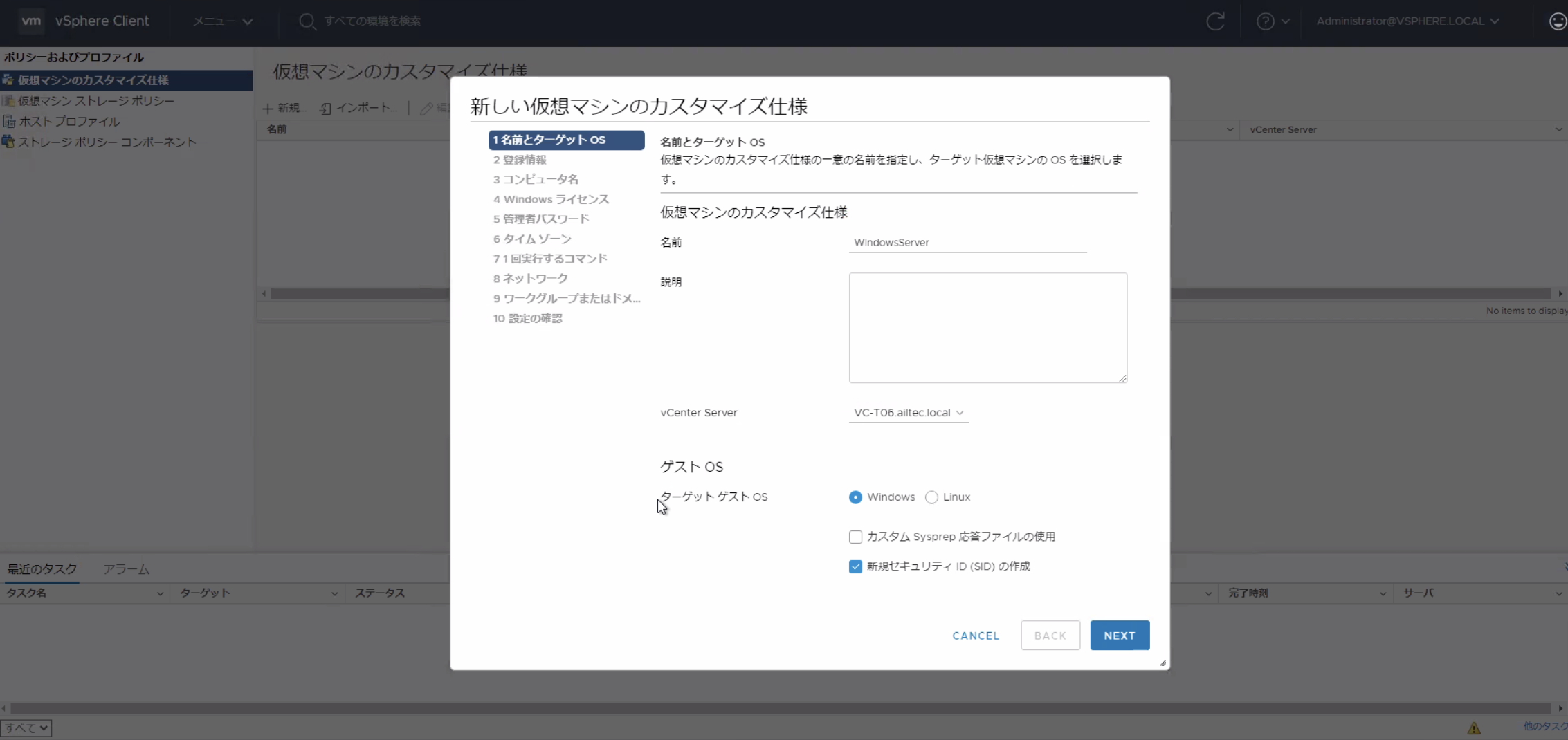This screenshot has height=740, width=1568.
Task: Switch to the アラーム tab
Action: click(x=127, y=569)
